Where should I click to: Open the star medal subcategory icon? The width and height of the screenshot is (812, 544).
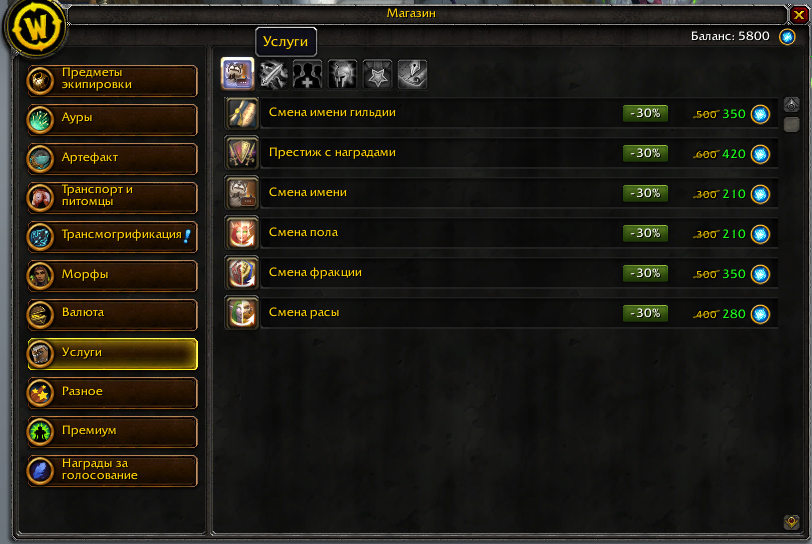tap(377, 74)
